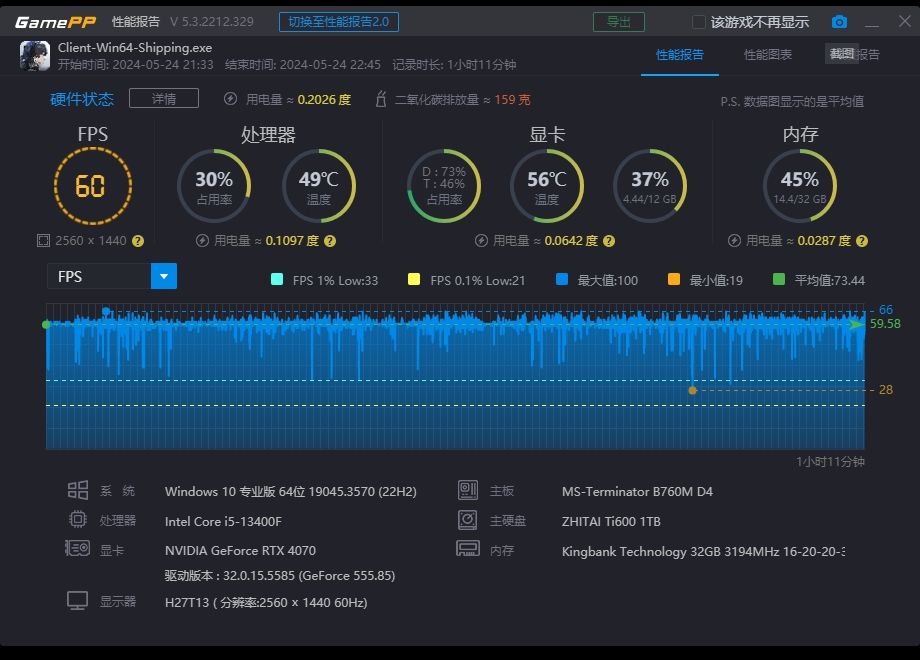The width and height of the screenshot is (920, 660).
Task: Click the 平均值 green legend swatch
Action: (779, 279)
